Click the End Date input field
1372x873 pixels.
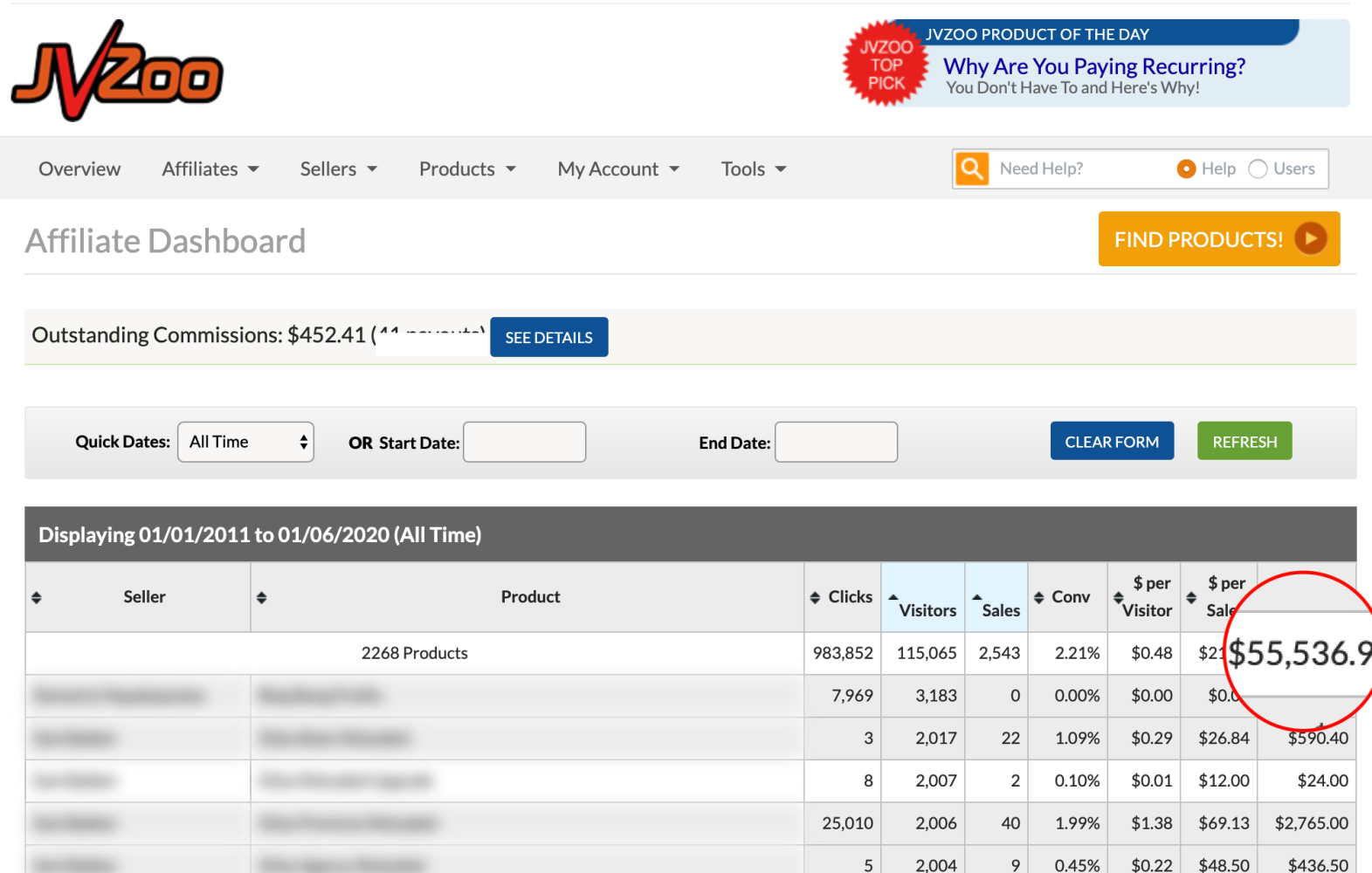[x=836, y=442]
